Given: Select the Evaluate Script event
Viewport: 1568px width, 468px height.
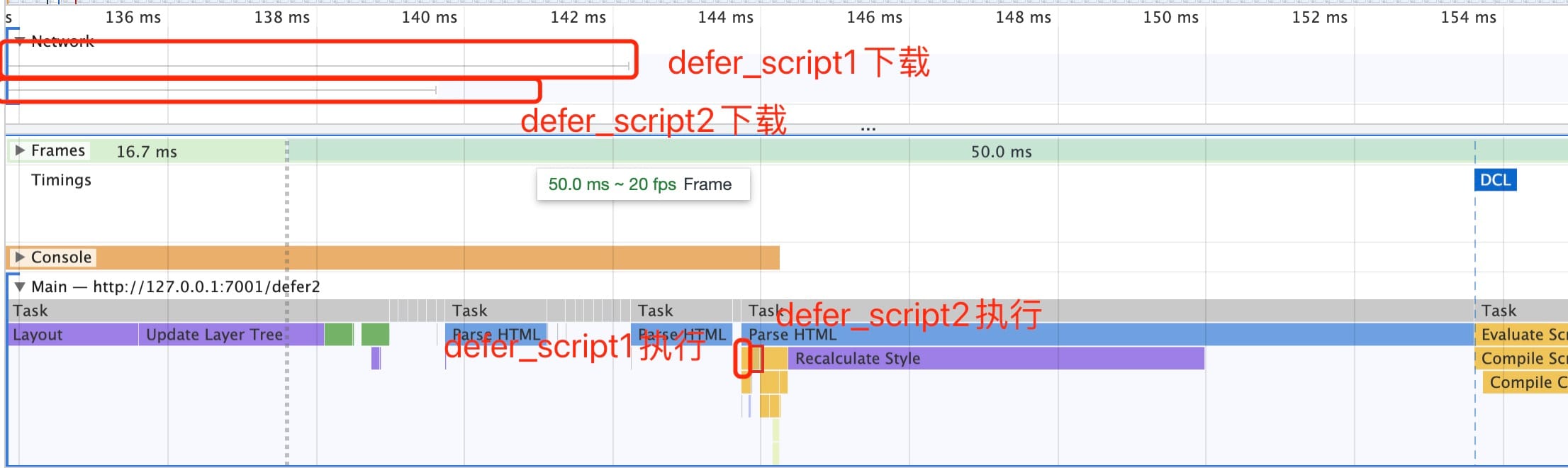Looking at the screenshot, I should pyautogui.click(x=1521, y=335).
